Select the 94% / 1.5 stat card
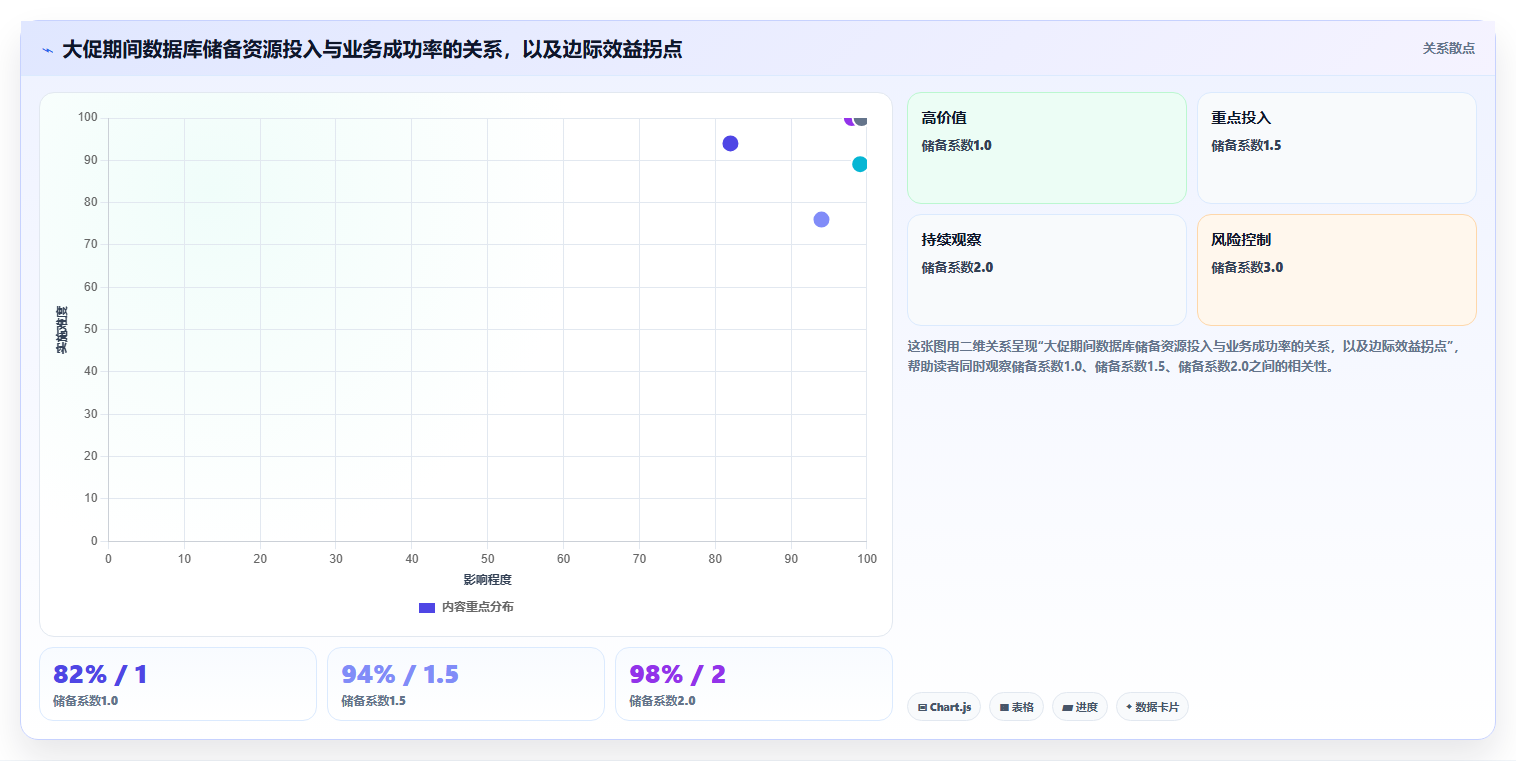Screen dimensions: 1516x761 tap(466, 684)
